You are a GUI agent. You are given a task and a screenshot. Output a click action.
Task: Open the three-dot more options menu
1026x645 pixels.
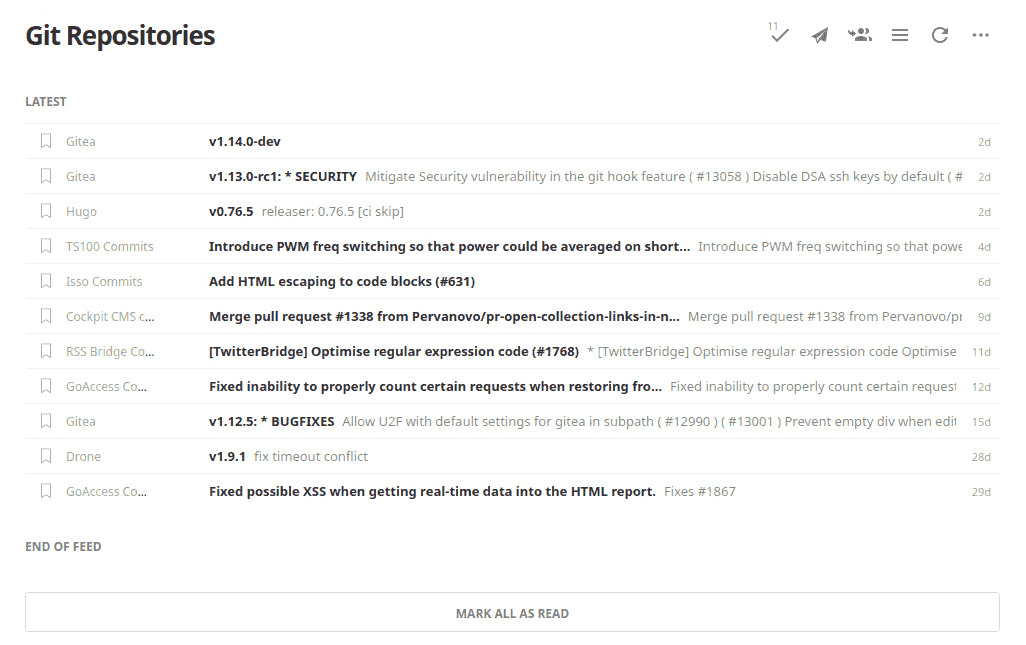(x=981, y=35)
